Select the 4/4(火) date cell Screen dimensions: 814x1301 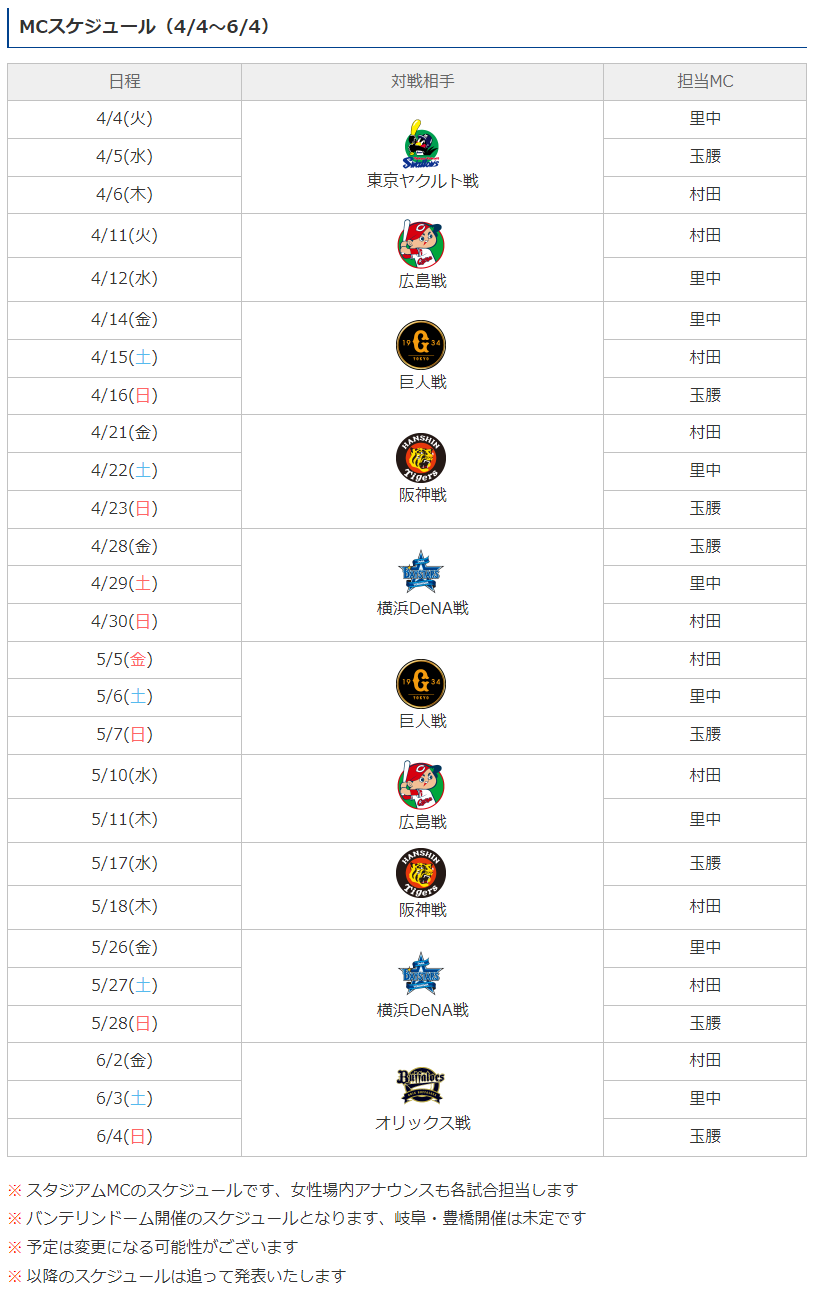pos(124,119)
